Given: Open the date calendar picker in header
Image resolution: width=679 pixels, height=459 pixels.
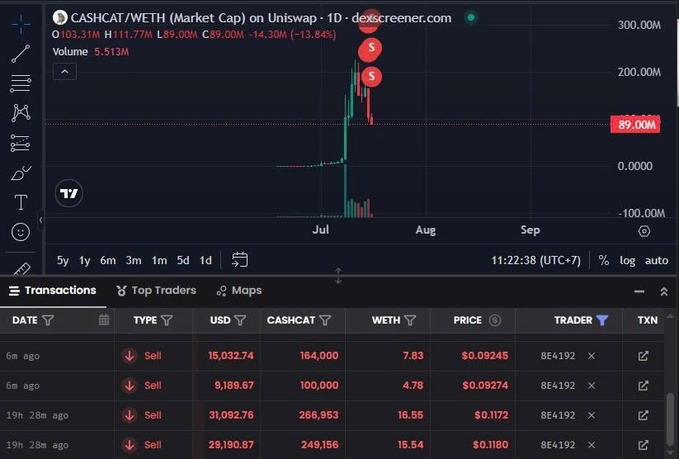Looking at the screenshot, I should pyautogui.click(x=104, y=320).
